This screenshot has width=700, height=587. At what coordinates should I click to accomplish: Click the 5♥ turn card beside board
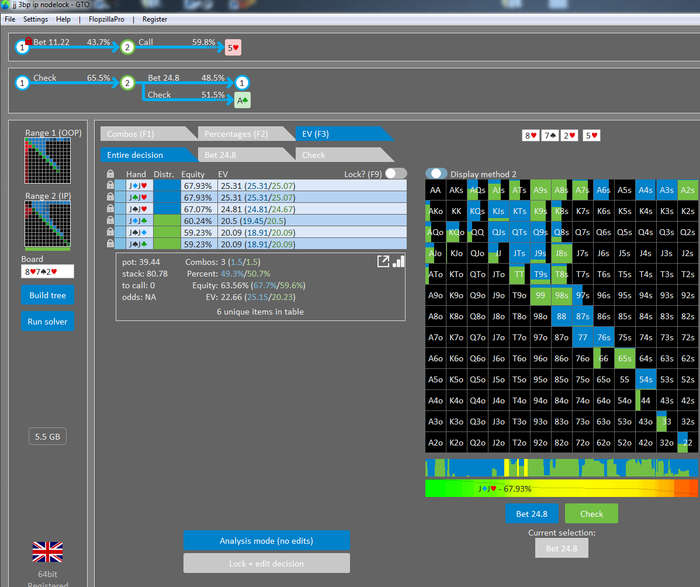[592, 136]
